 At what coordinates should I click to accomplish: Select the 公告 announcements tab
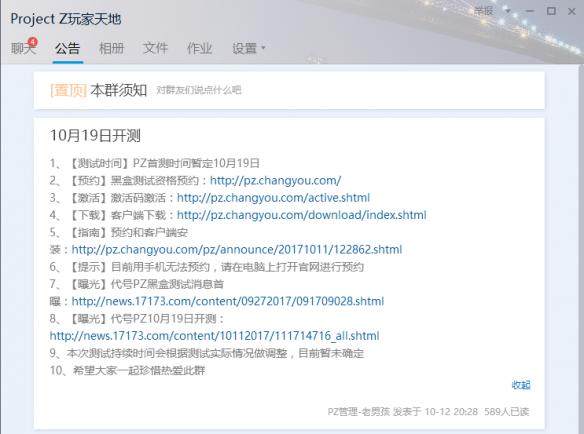coord(67,48)
